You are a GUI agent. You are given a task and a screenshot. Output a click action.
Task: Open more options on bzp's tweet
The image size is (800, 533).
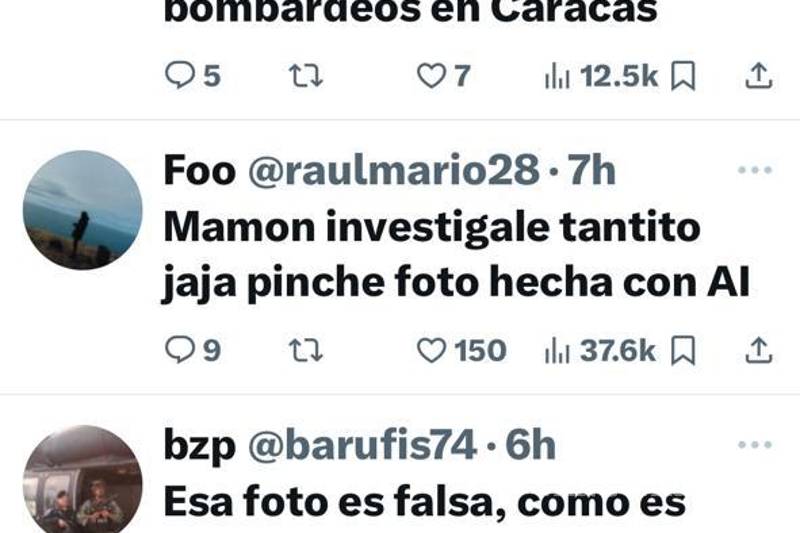coord(755,444)
